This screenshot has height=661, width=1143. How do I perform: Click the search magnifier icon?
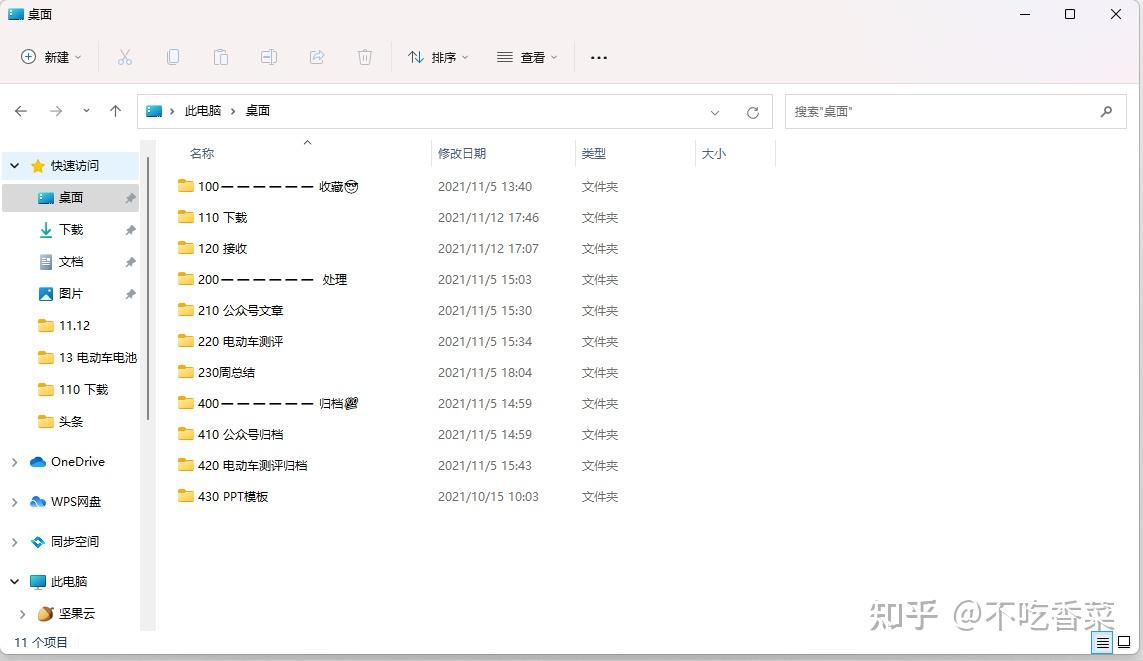click(1107, 112)
